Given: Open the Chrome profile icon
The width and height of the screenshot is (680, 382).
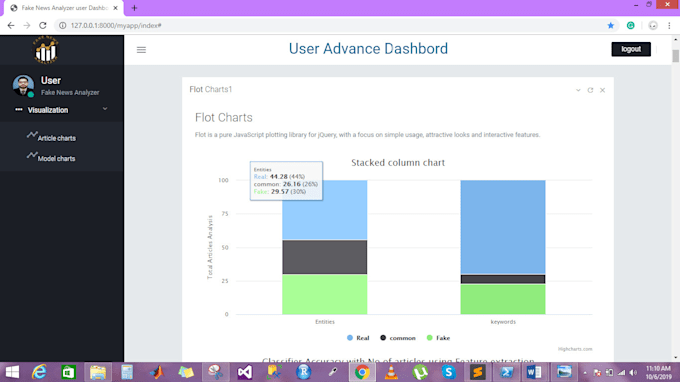Looking at the screenshot, I should [x=653, y=26].
